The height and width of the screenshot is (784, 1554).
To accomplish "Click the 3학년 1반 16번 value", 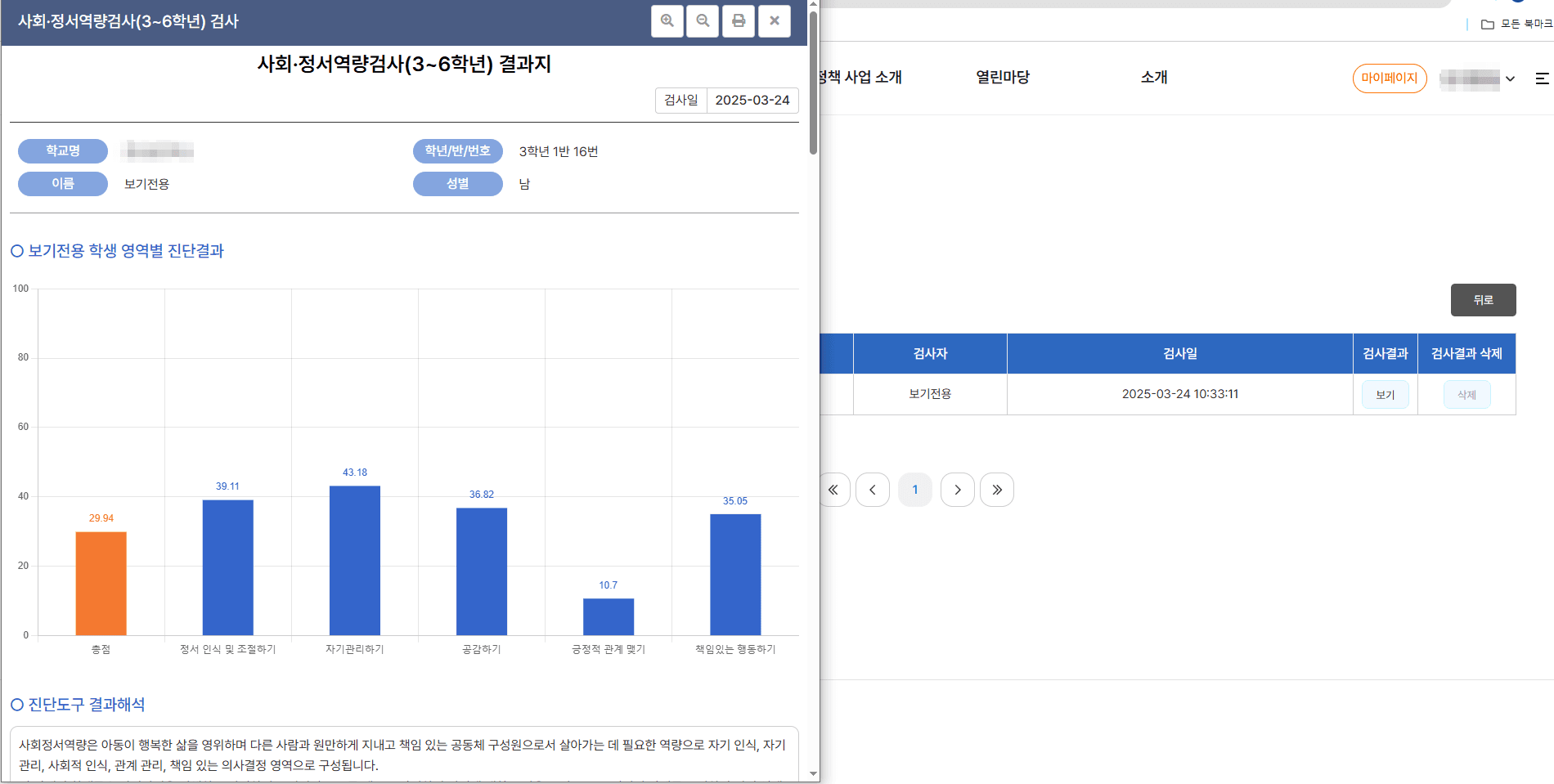I will [x=559, y=152].
